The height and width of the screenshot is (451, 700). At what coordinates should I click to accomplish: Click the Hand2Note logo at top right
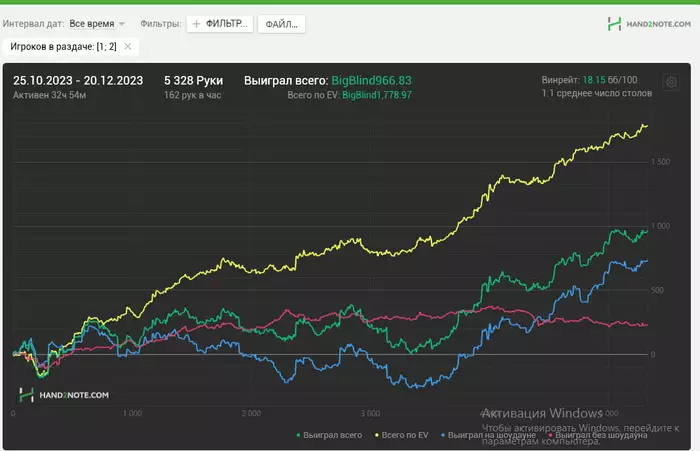point(649,24)
